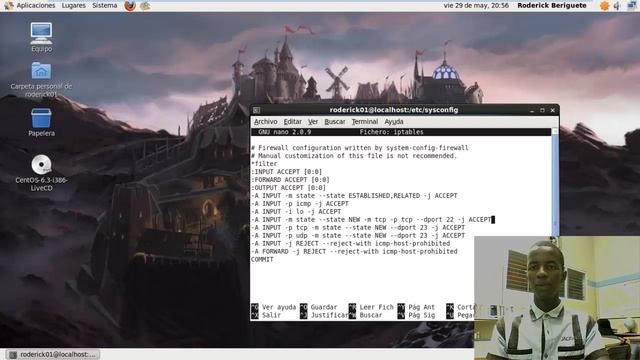This screenshot has width=640, height=360.
Task: Open the Sistema menu
Action: click(104, 6)
